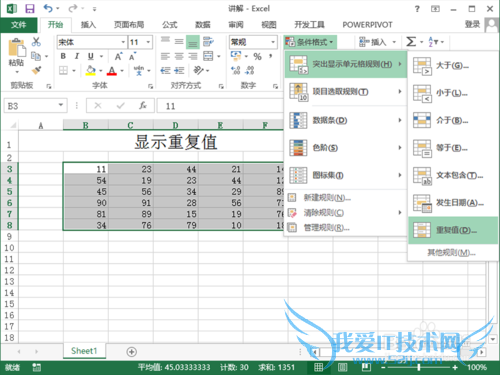Click Increase Decimal icon
This screenshot has width=500, height=375.
(236, 70)
